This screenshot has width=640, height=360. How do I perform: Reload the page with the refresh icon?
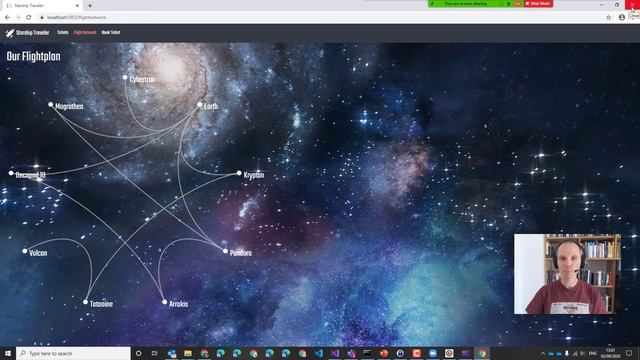tap(29, 18)
